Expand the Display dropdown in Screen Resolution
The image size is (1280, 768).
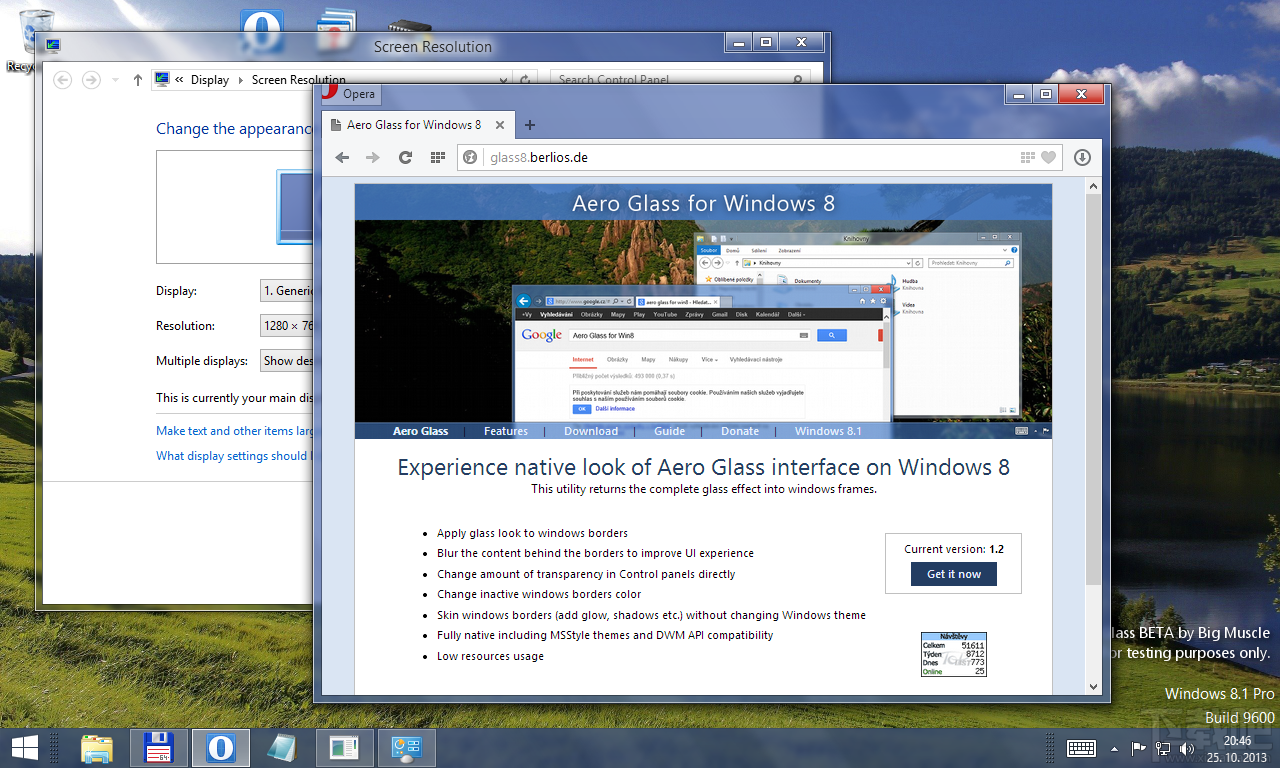(x=286, y=291)
